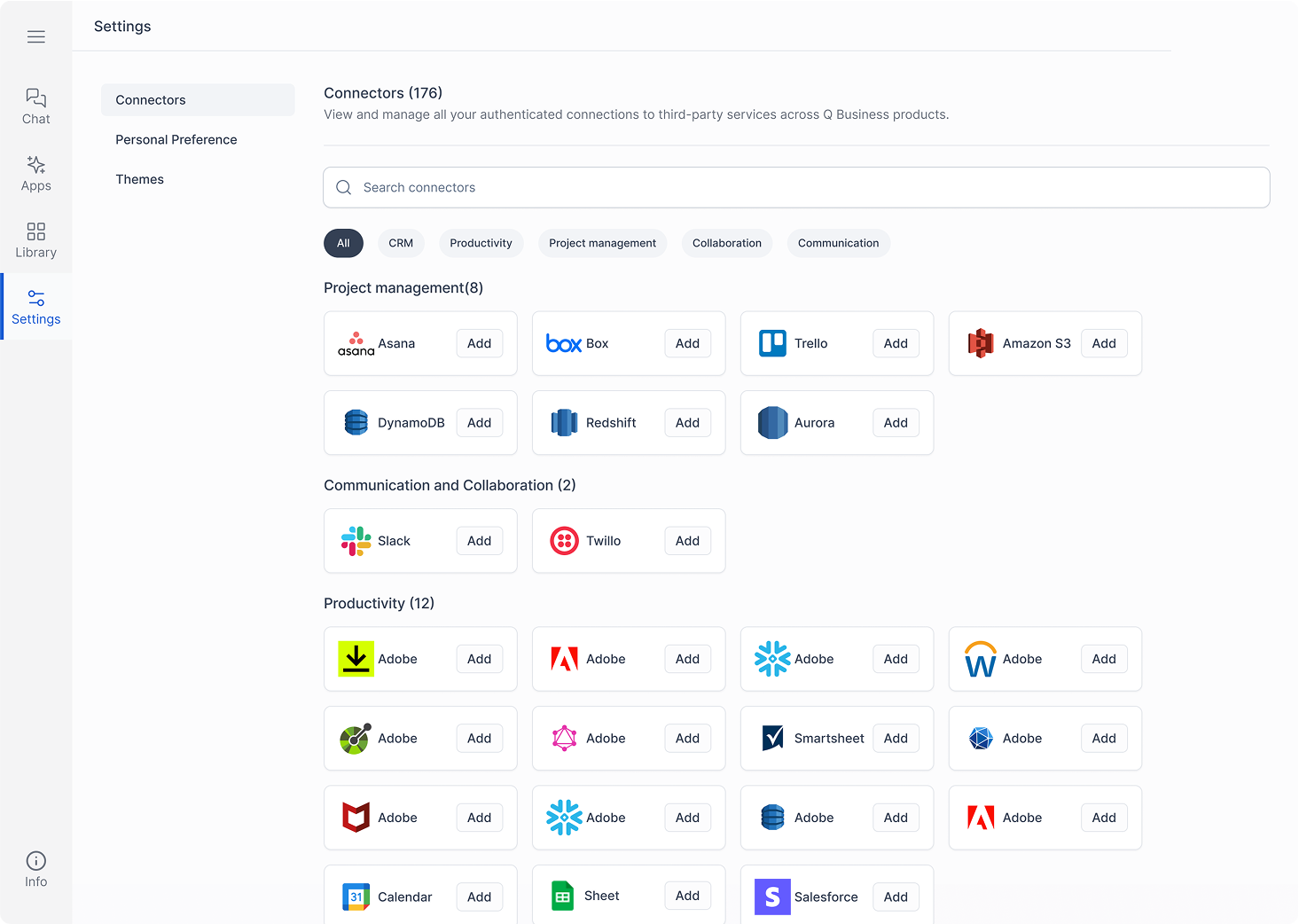The height and width of the screenshot is (924, 1299).
Task: Click the blue polyhedron Adobe card icon
Action: click(981, 738)
